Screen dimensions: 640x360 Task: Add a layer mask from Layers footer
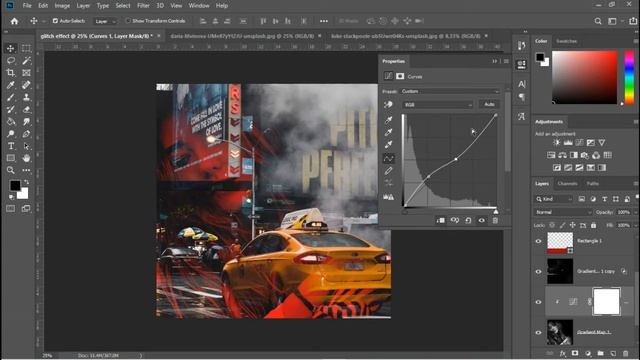(575, 353)
